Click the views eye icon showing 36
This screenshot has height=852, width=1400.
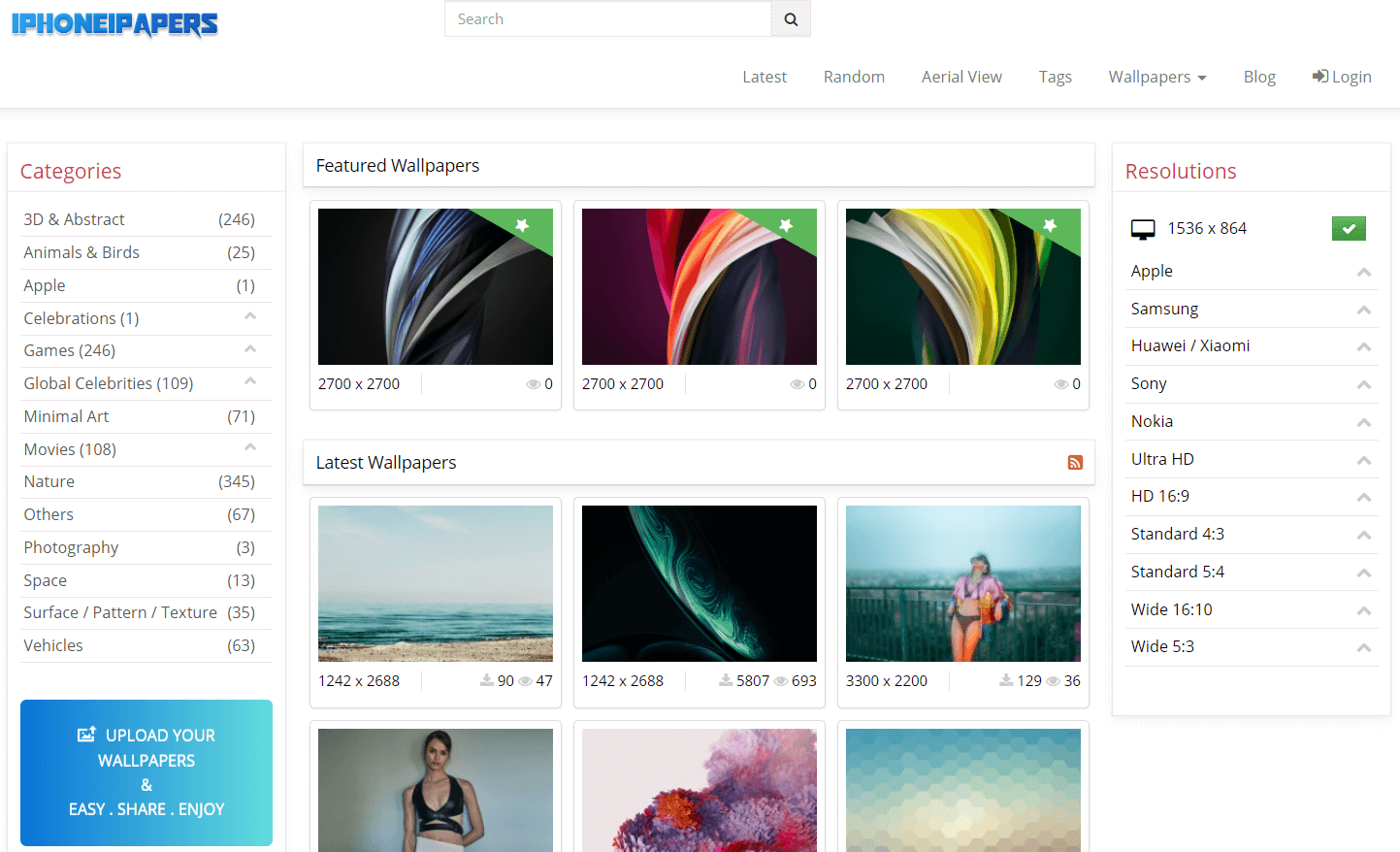tap(1053, 681)
